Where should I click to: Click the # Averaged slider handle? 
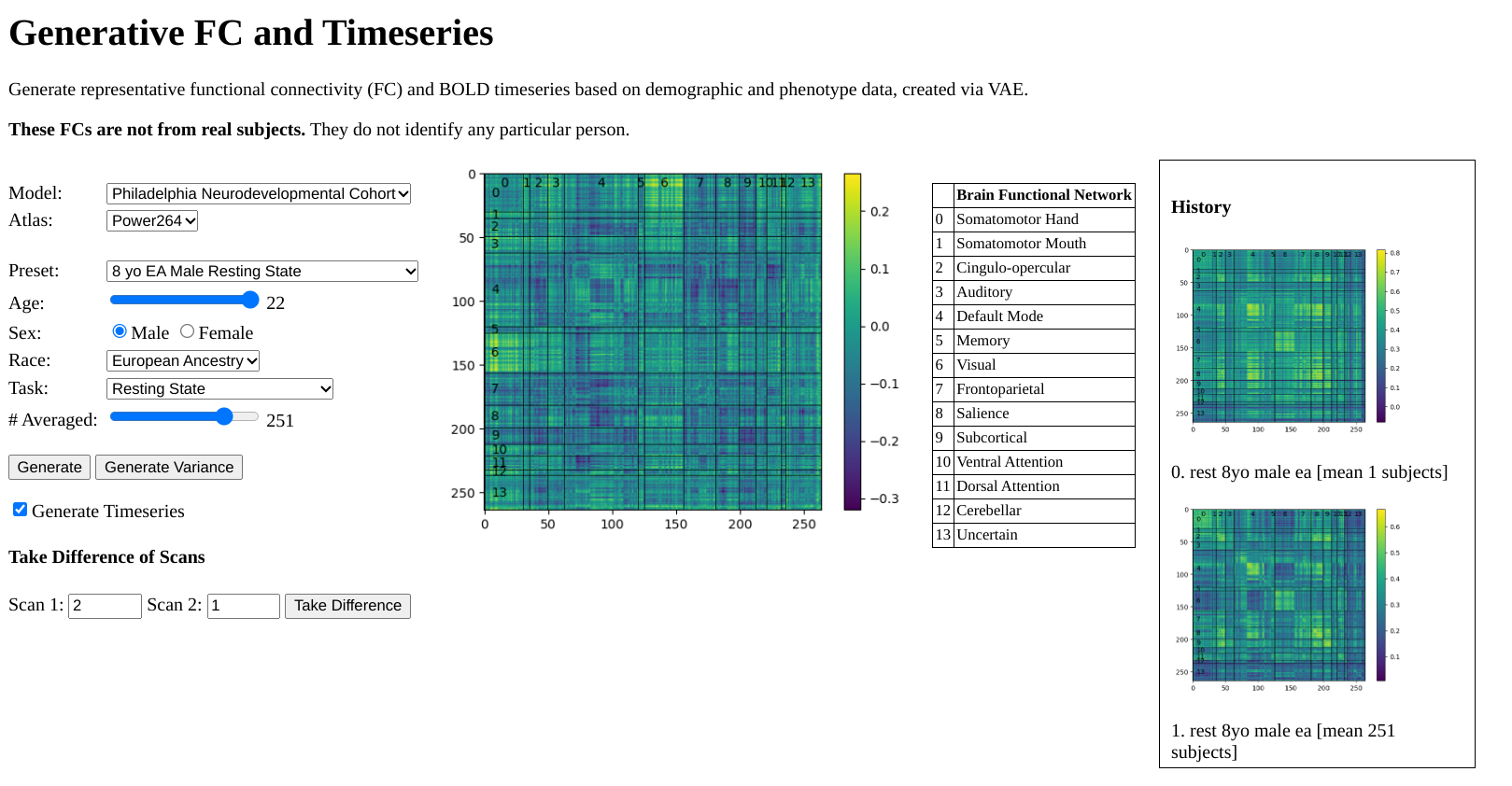tap(224, 416)
